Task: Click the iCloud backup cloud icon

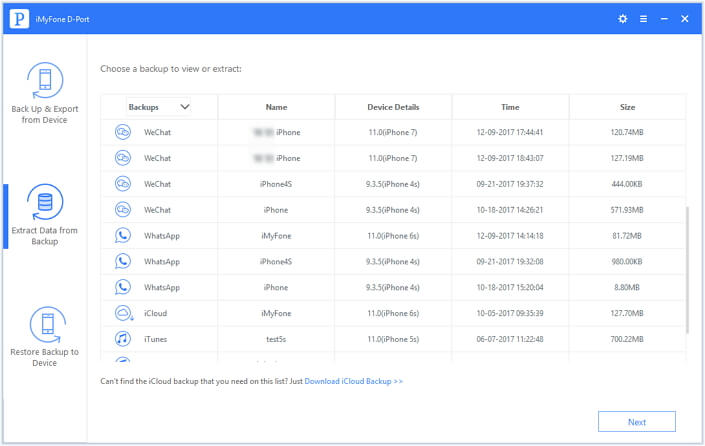Action: 123,313
